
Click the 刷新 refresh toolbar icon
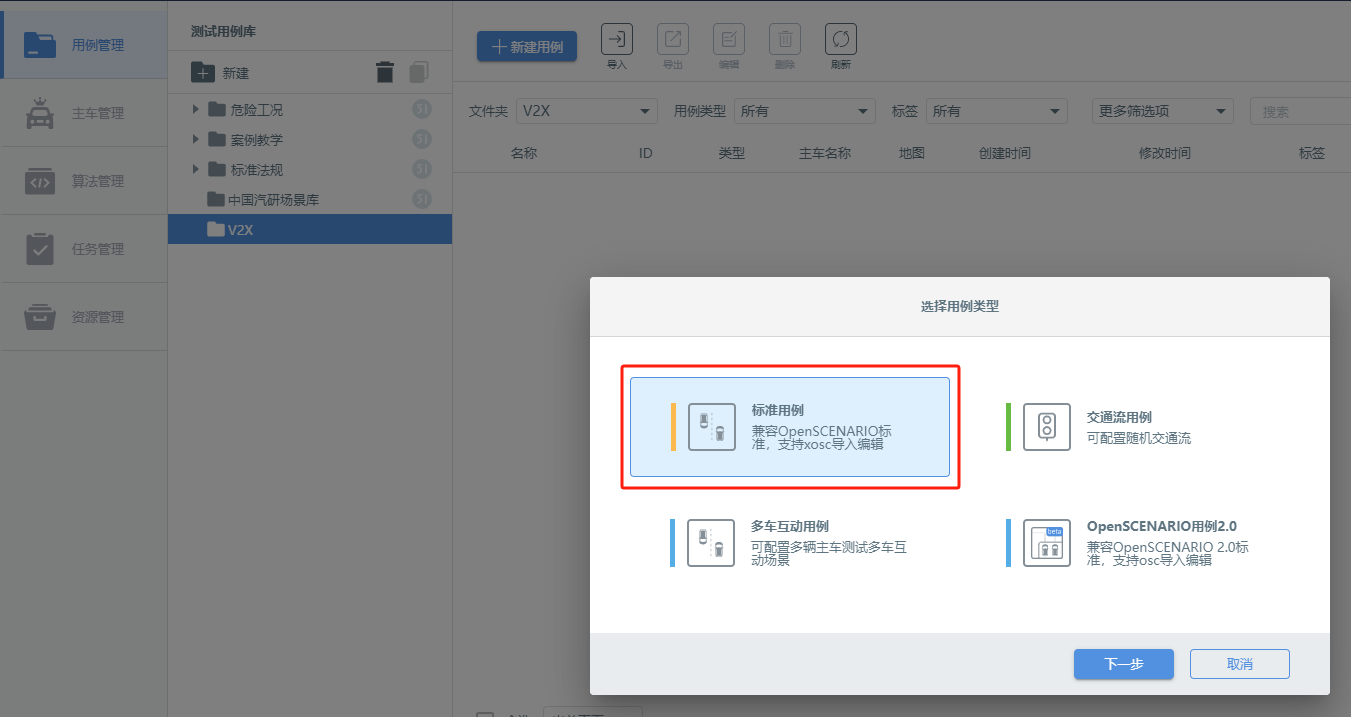pyautogui.click(x=841, y=40)
